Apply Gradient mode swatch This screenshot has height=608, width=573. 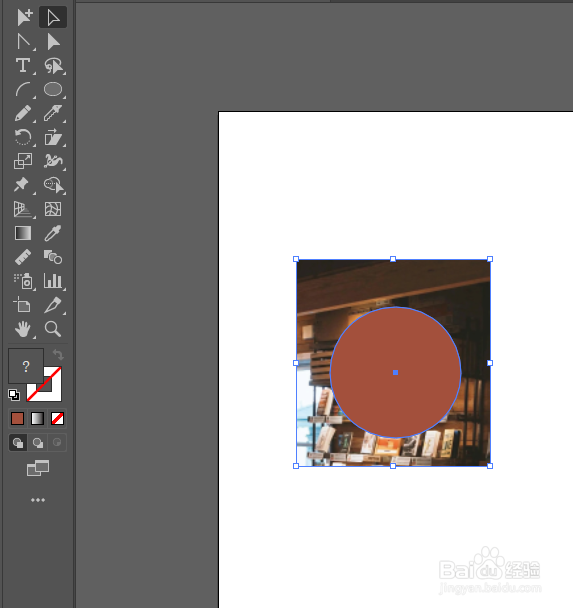pyautogui.click(x=37, y=418)
